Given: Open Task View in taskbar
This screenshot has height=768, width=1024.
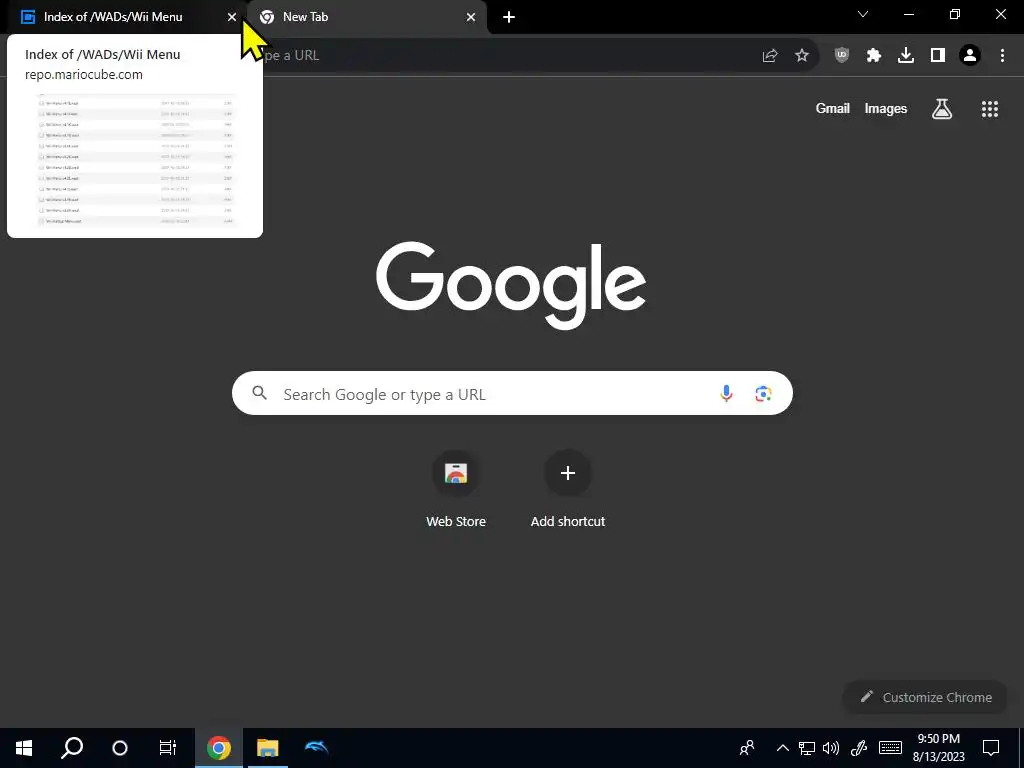Looking at the screenshot, I should [168, 748].
